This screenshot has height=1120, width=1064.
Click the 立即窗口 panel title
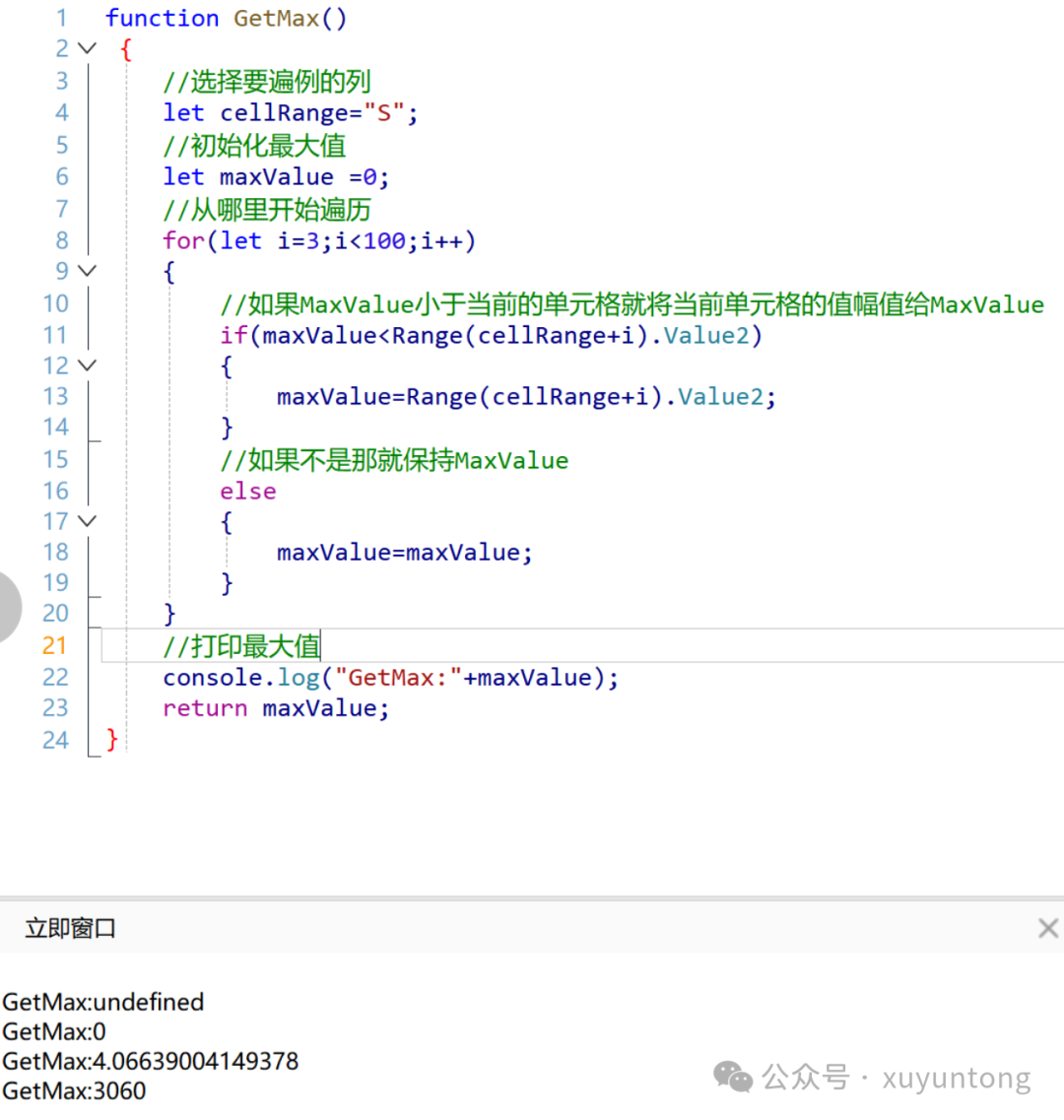68,927
